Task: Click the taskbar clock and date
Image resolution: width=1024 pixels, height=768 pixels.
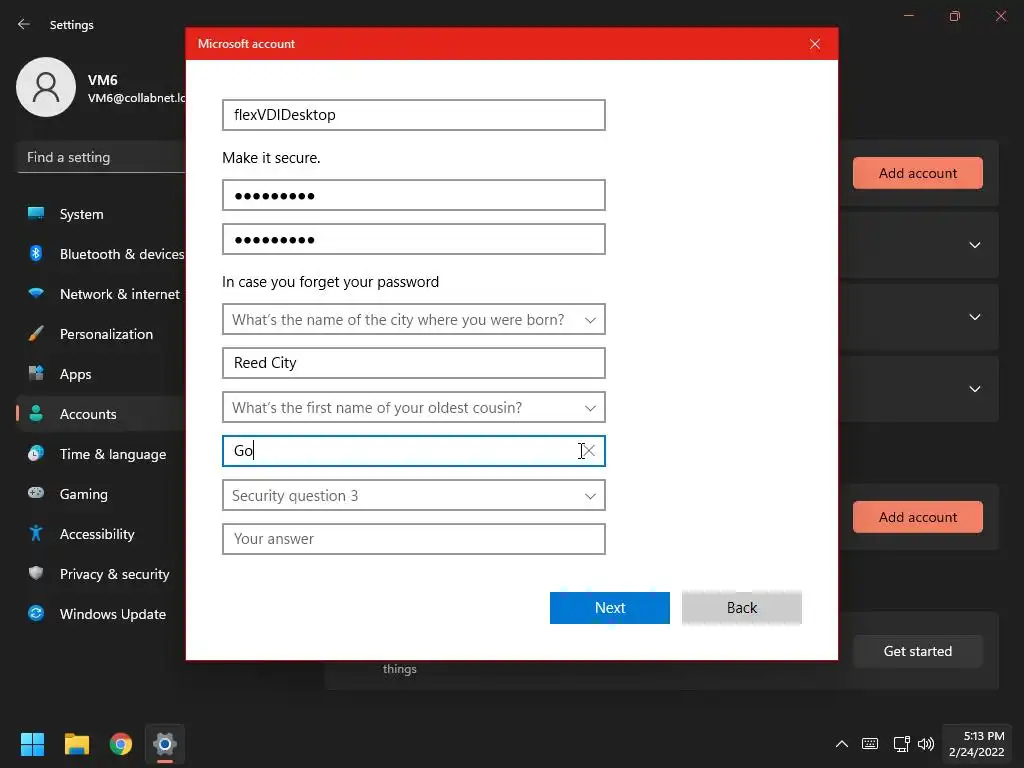Action: coord(976,744)
